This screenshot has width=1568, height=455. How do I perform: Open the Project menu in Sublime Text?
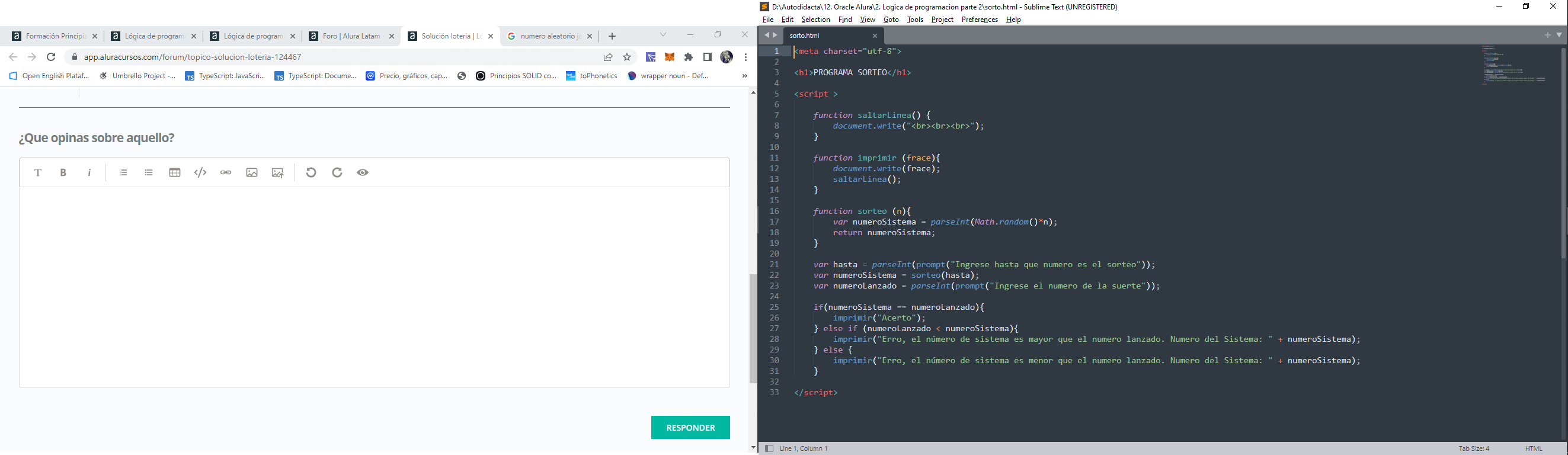coord(942,20)
